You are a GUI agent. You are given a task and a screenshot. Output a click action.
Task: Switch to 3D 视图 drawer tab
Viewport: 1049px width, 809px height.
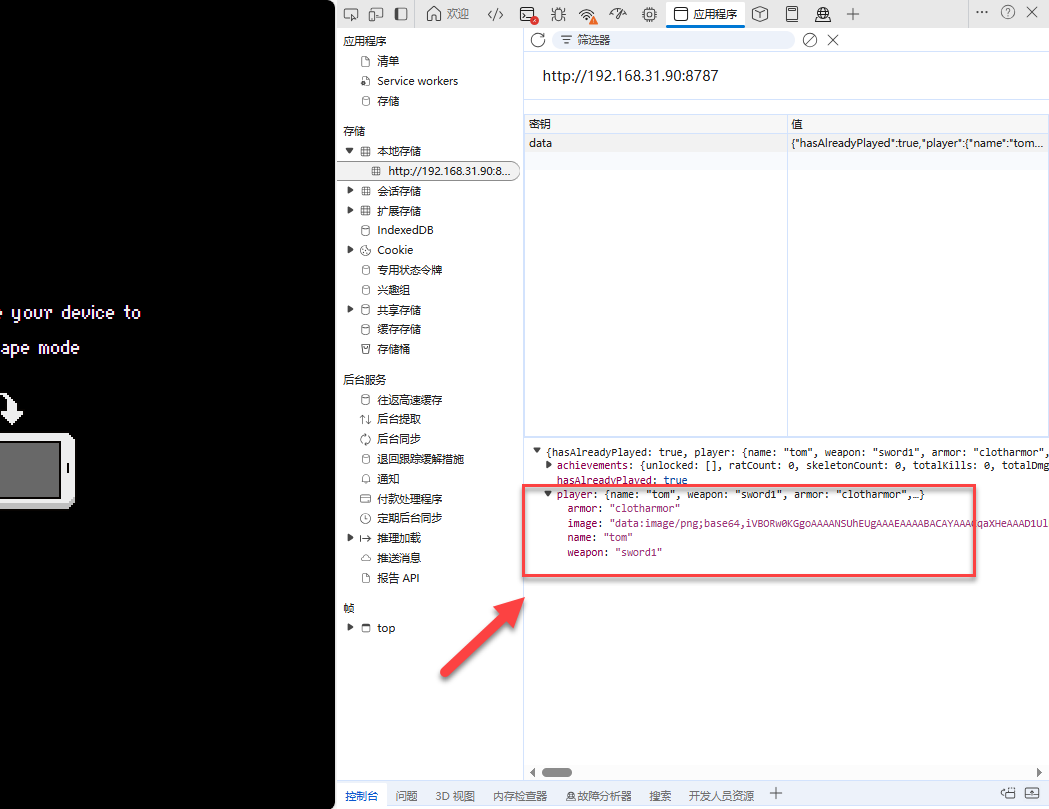pos(455,796)
